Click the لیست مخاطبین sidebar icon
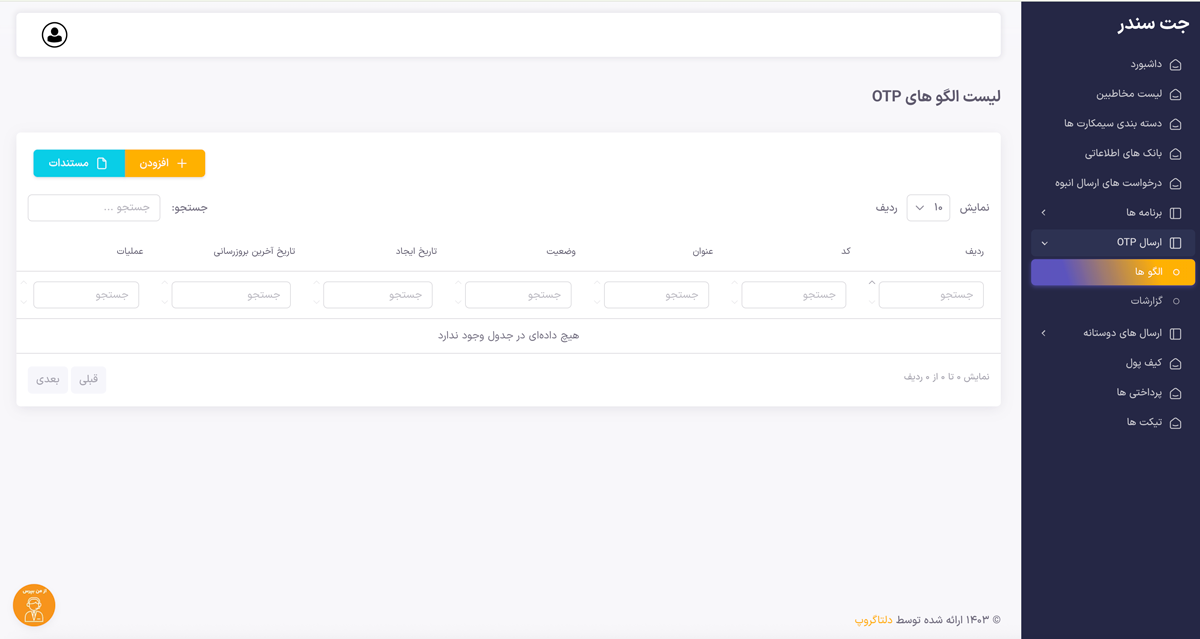1200x639 pixels. pos(1175,95)
